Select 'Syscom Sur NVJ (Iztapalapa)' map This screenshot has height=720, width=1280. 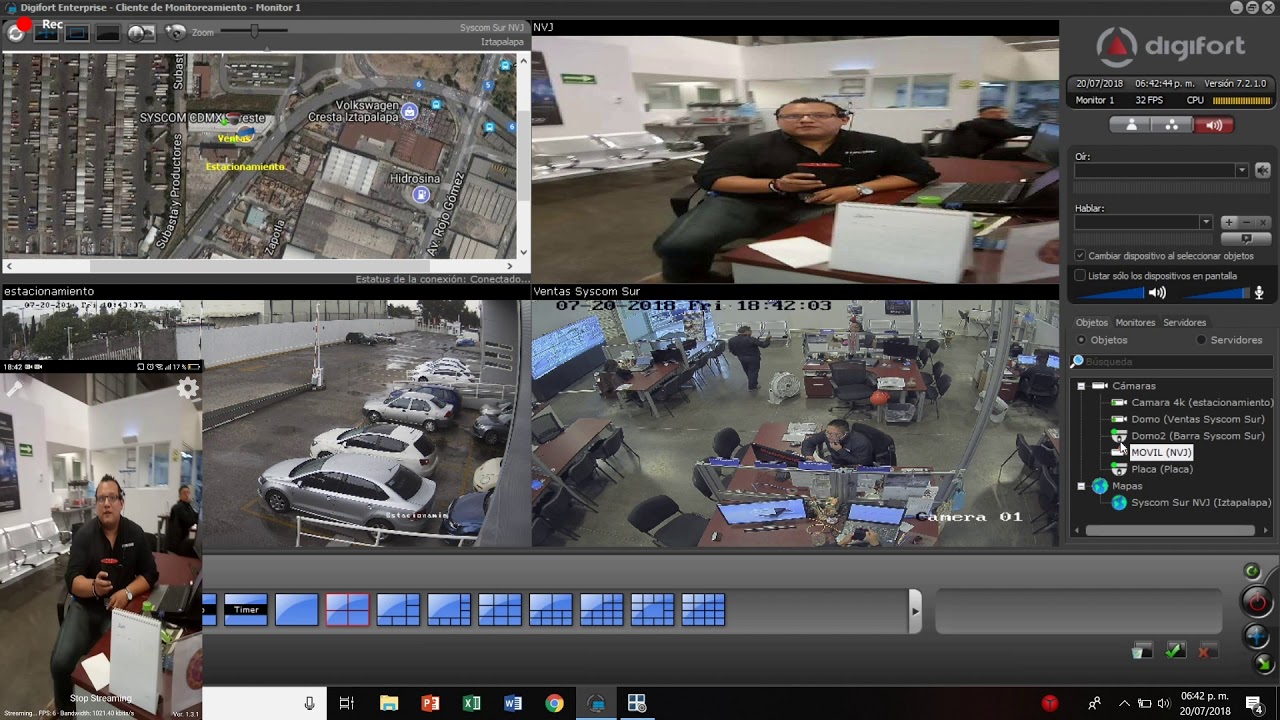click(x=1201, y=503)
